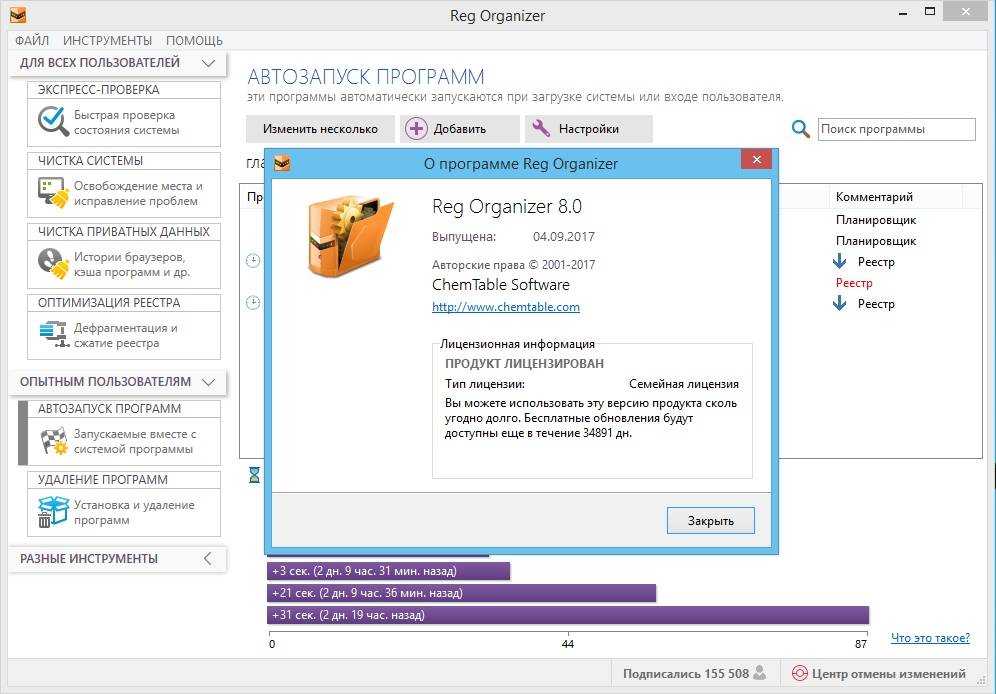
Task: Click the Reg Organizer main title bar icon
Action: coord(18,15)
